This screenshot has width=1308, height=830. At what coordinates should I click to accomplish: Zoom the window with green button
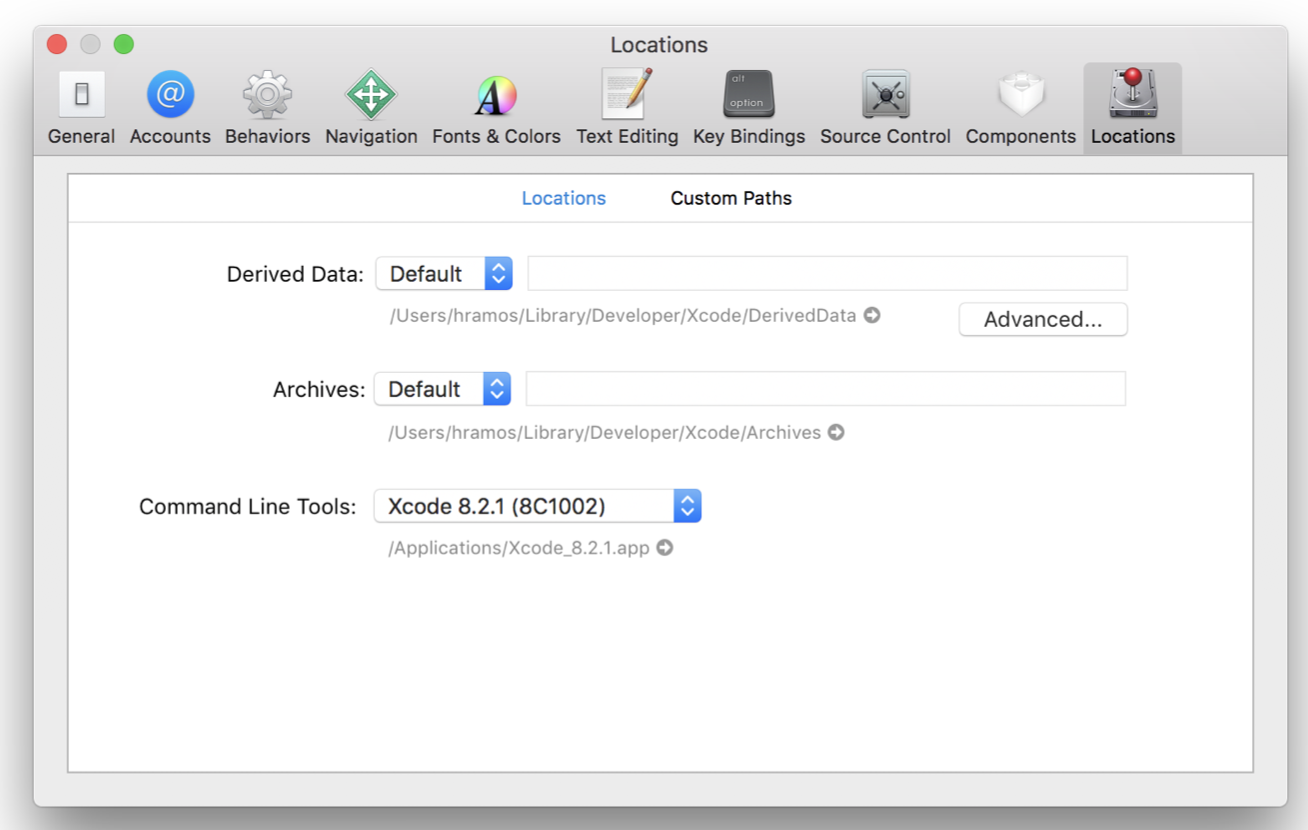coord(123,44)
